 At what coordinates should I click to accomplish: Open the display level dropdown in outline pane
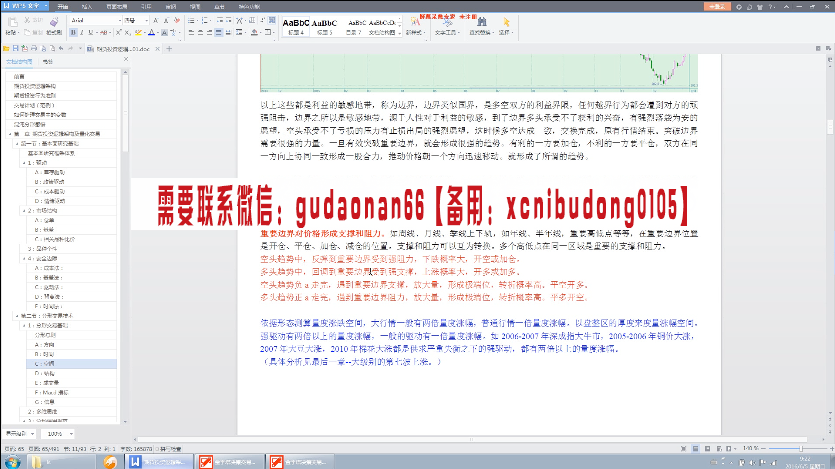click(32, 434)
